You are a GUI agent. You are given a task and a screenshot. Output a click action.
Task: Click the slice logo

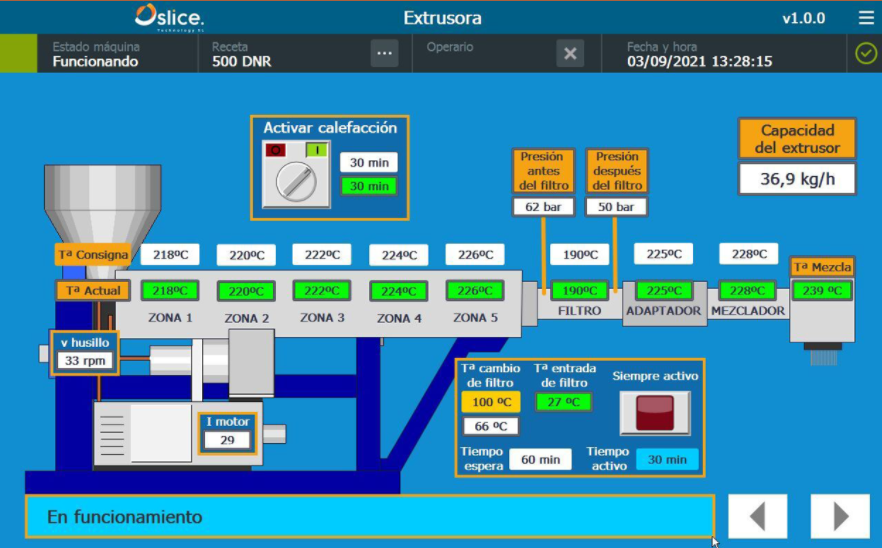(170, 18)
